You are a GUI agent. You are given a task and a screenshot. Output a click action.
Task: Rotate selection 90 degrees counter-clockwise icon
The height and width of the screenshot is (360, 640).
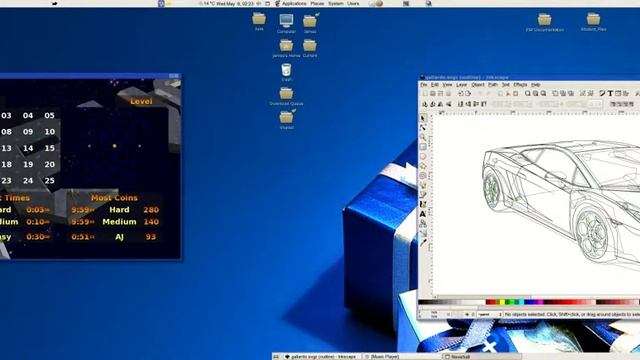[x=424, y=104]
